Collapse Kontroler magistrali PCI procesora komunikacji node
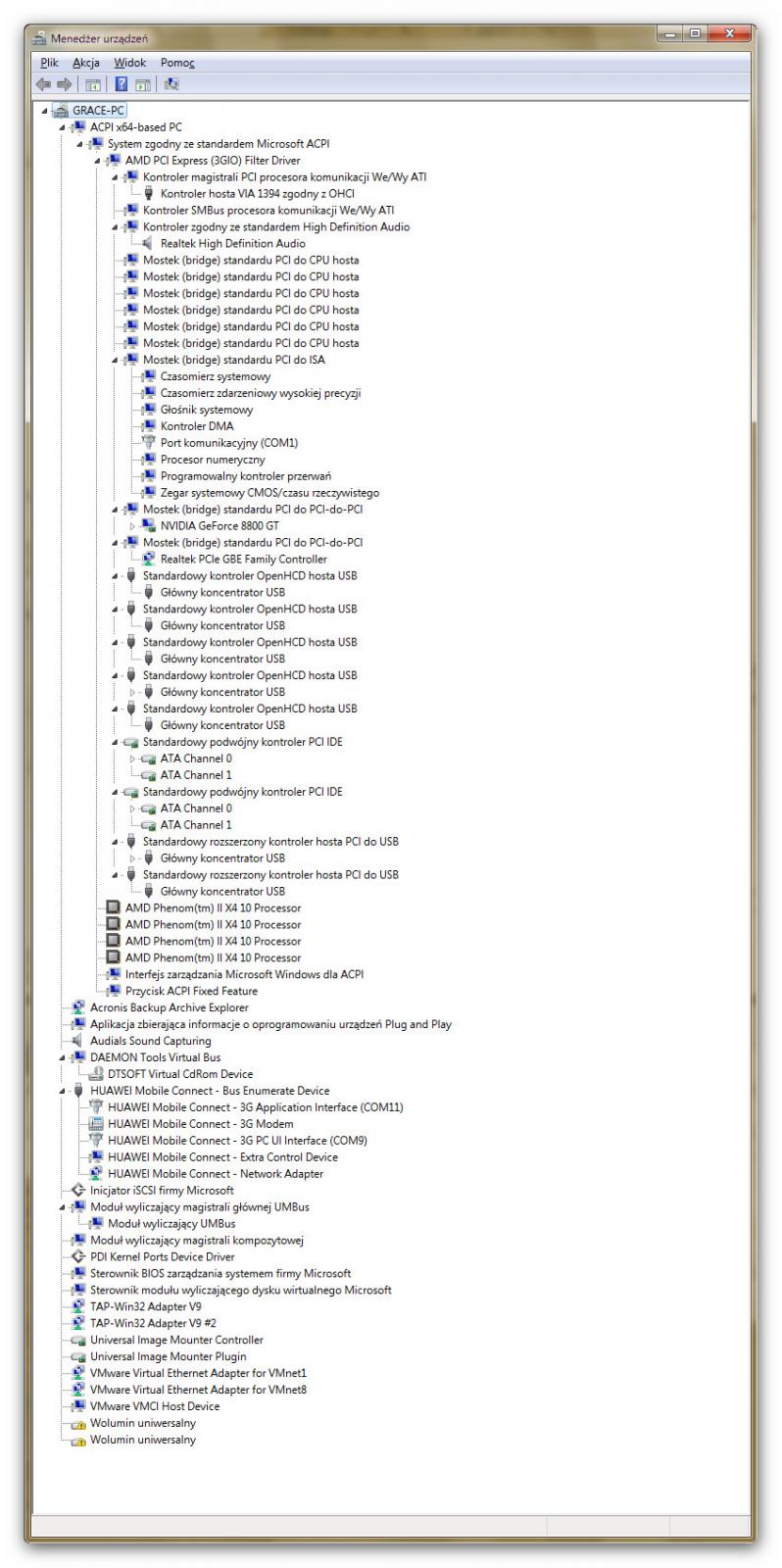The height and width of the screenshot is (1568, 782). 116,177
